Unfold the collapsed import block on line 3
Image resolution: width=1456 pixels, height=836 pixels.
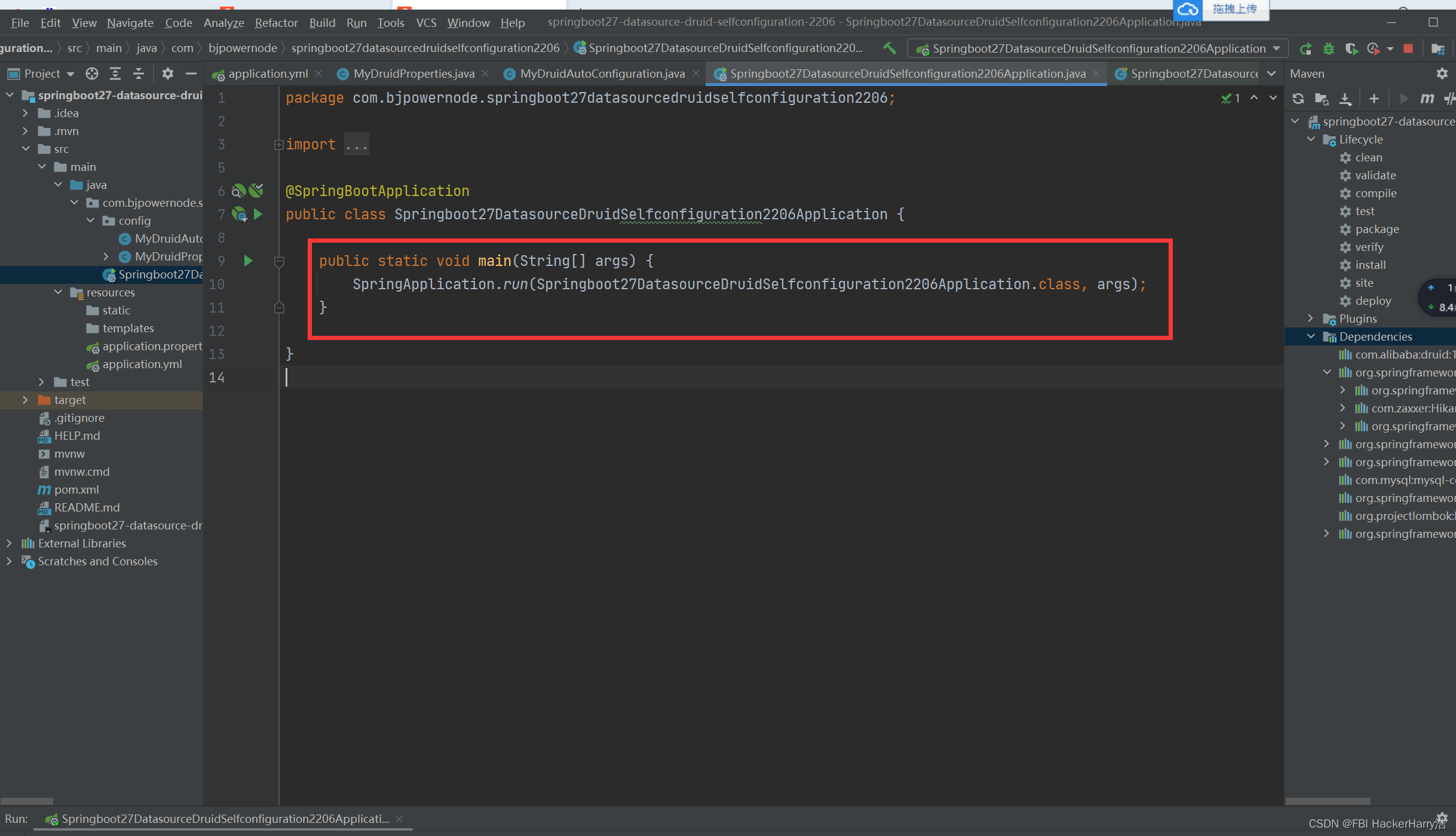[278, 145]
